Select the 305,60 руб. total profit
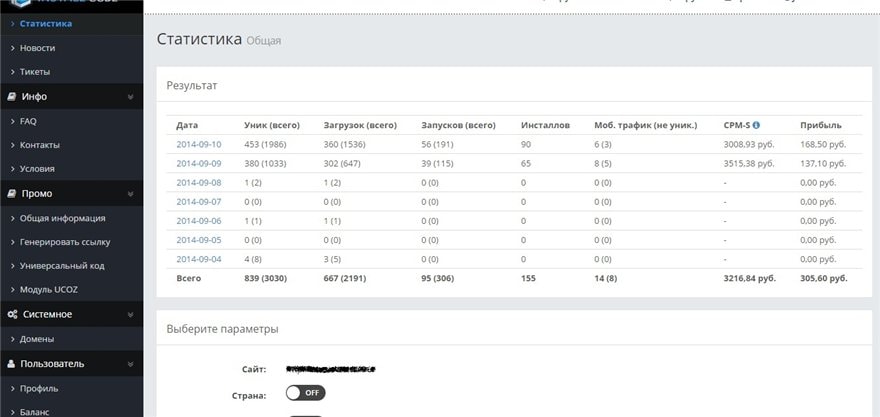This screenshot has height=417, width=880. (824, 278)
